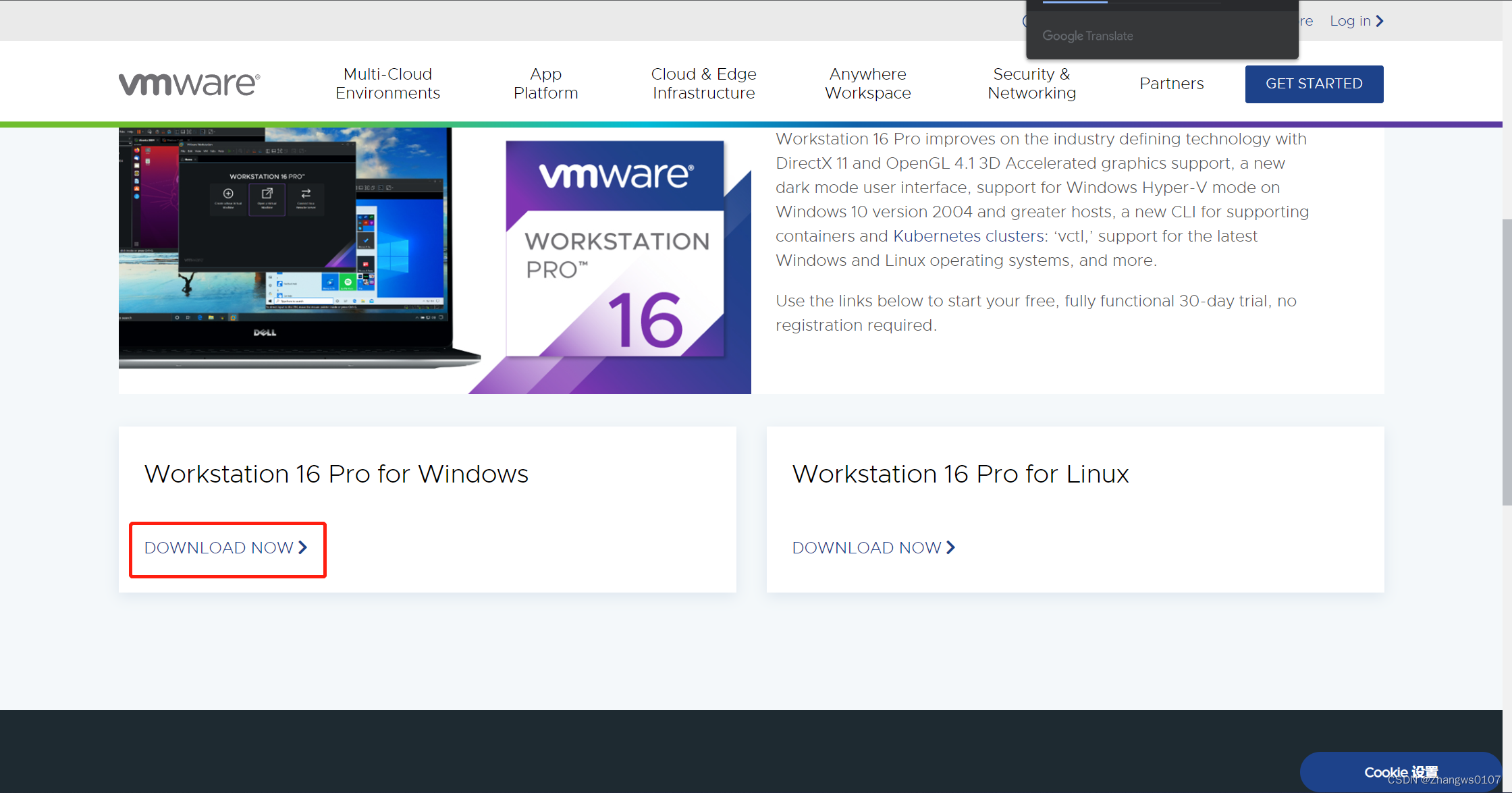
Task: Open the Partners nav item
Action: pyautogui.click(x=1171, y=84)
